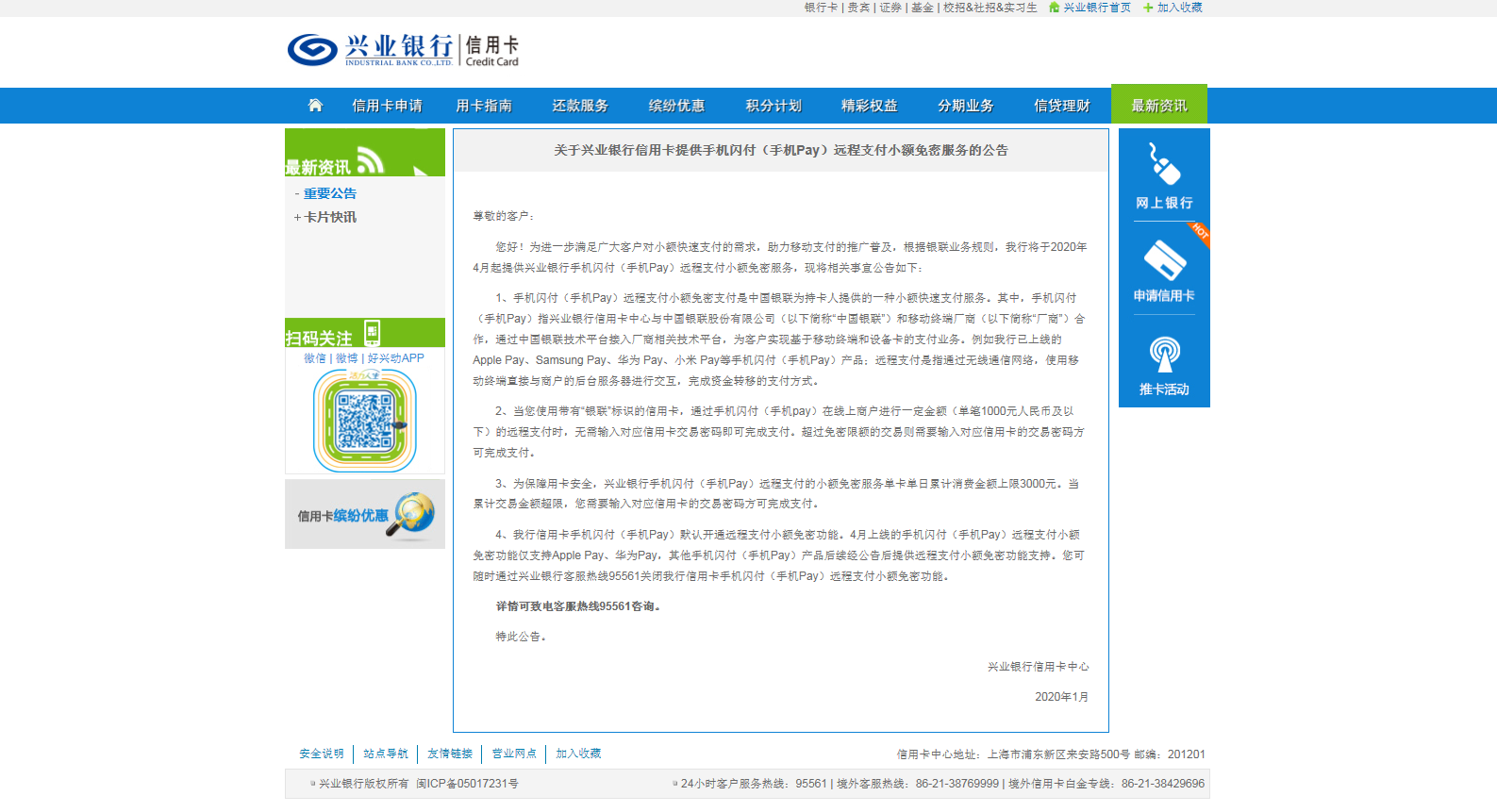Click the phone QR icon next to 扫码关注

coord(372,332)
